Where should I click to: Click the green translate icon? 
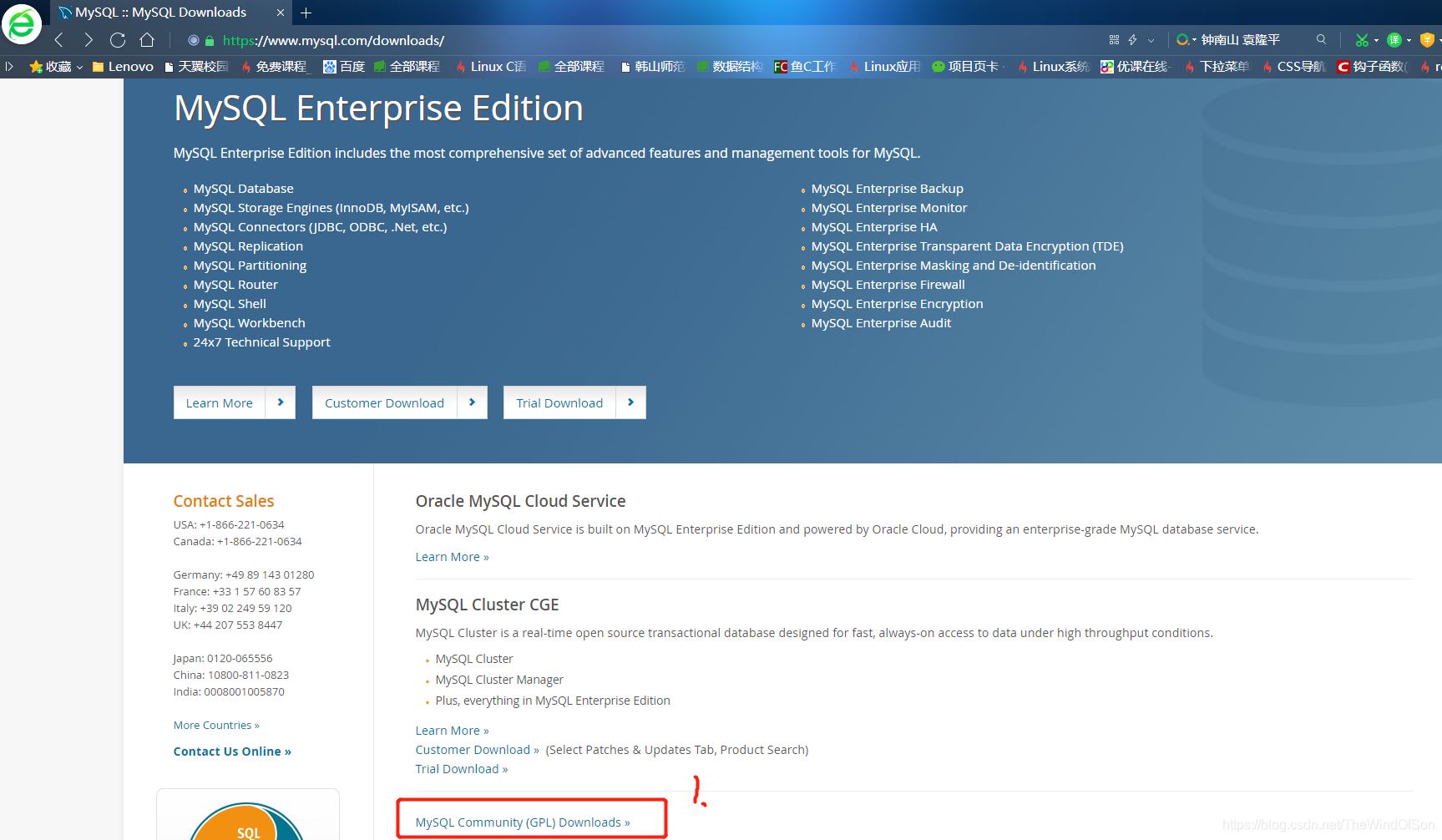(x=1394, y=40)
